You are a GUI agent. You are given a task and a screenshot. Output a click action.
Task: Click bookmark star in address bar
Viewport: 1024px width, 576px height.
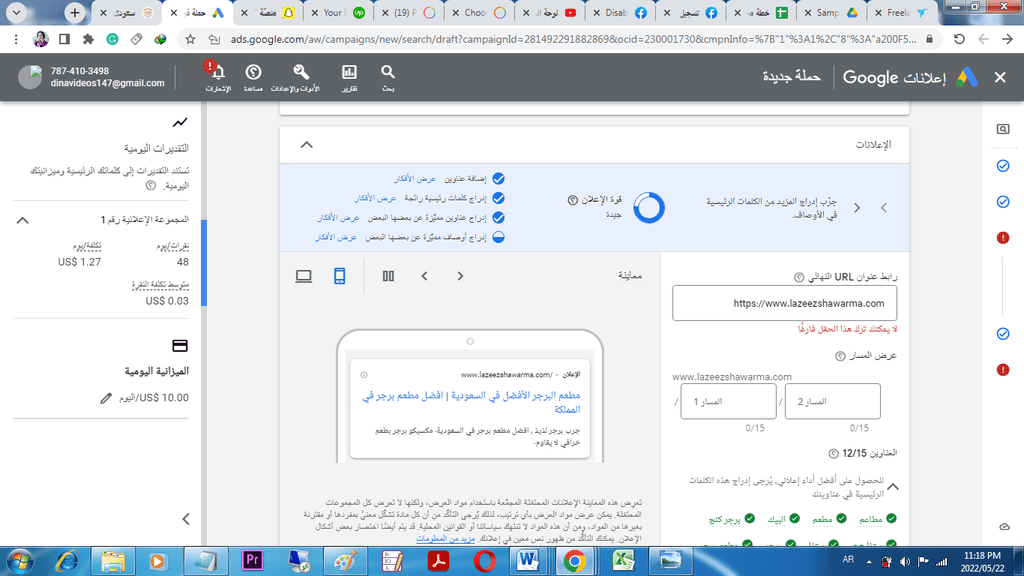pos(190,39)
